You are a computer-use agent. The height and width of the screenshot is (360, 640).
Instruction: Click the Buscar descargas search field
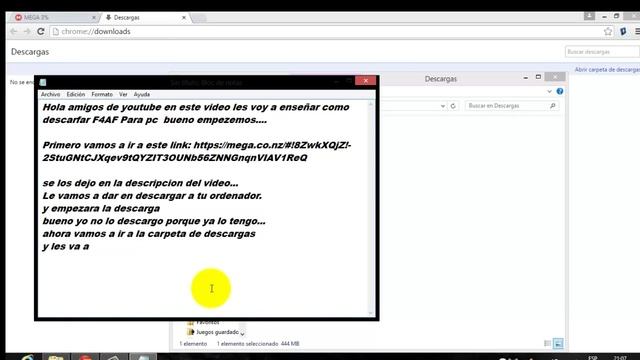[x=602, y=52]
